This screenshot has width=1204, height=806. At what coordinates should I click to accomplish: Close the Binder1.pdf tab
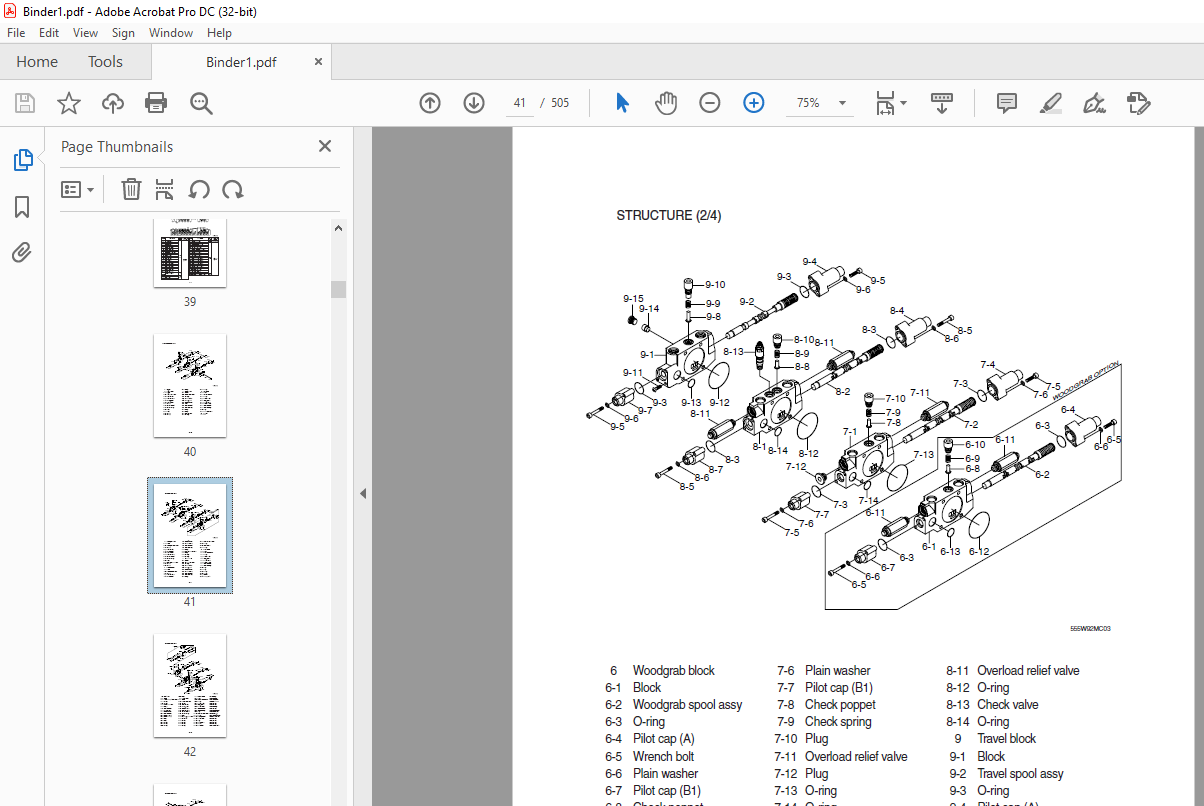click(x=318, y=61)
